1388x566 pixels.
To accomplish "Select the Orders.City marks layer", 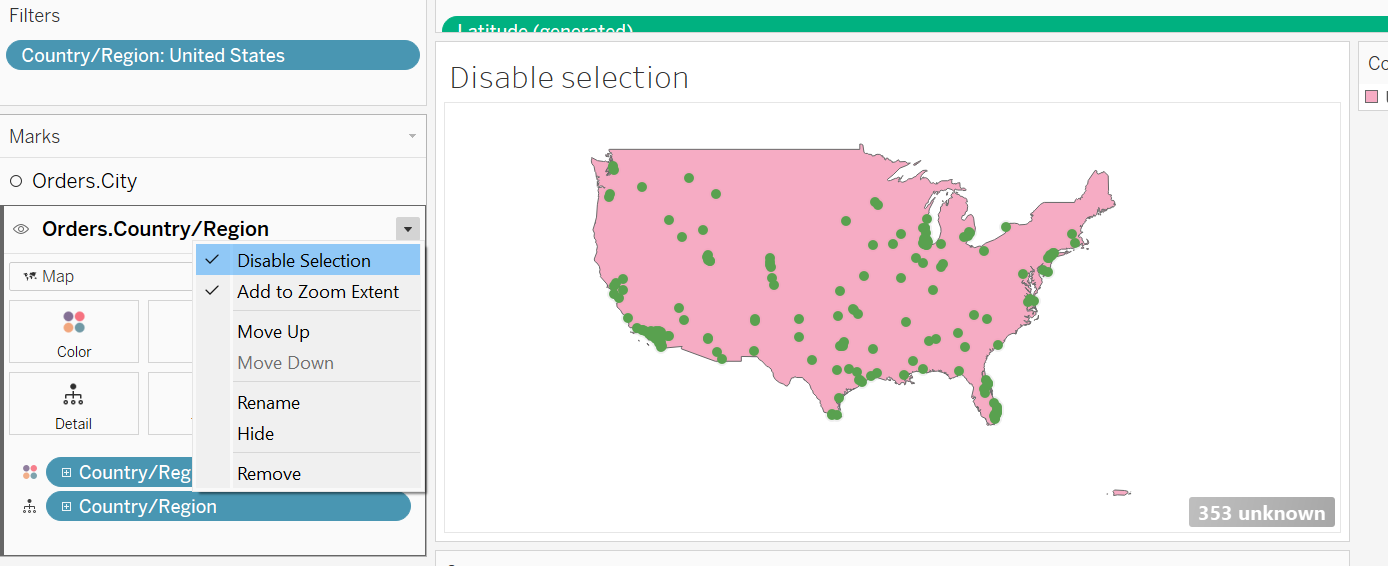I will pos(84,181).
